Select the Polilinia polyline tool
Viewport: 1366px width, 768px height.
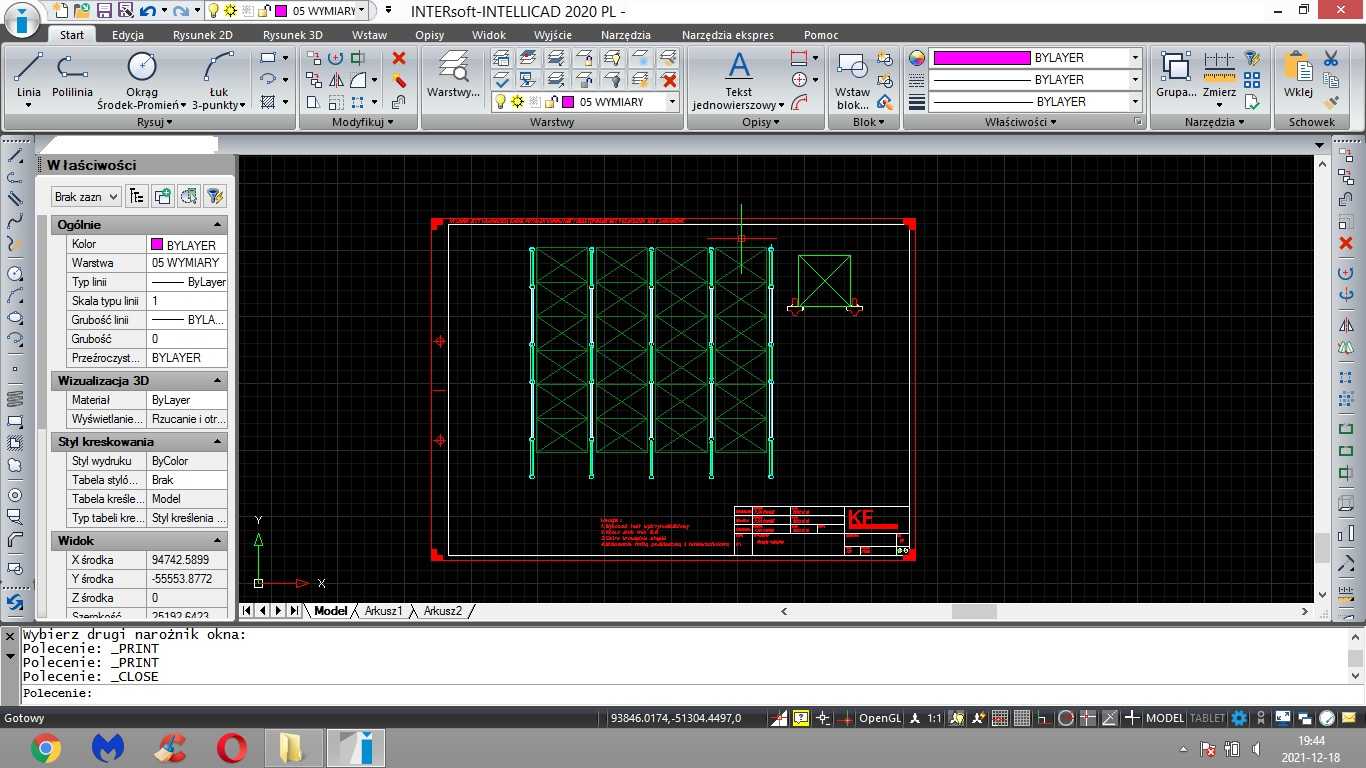pos(72,76)
